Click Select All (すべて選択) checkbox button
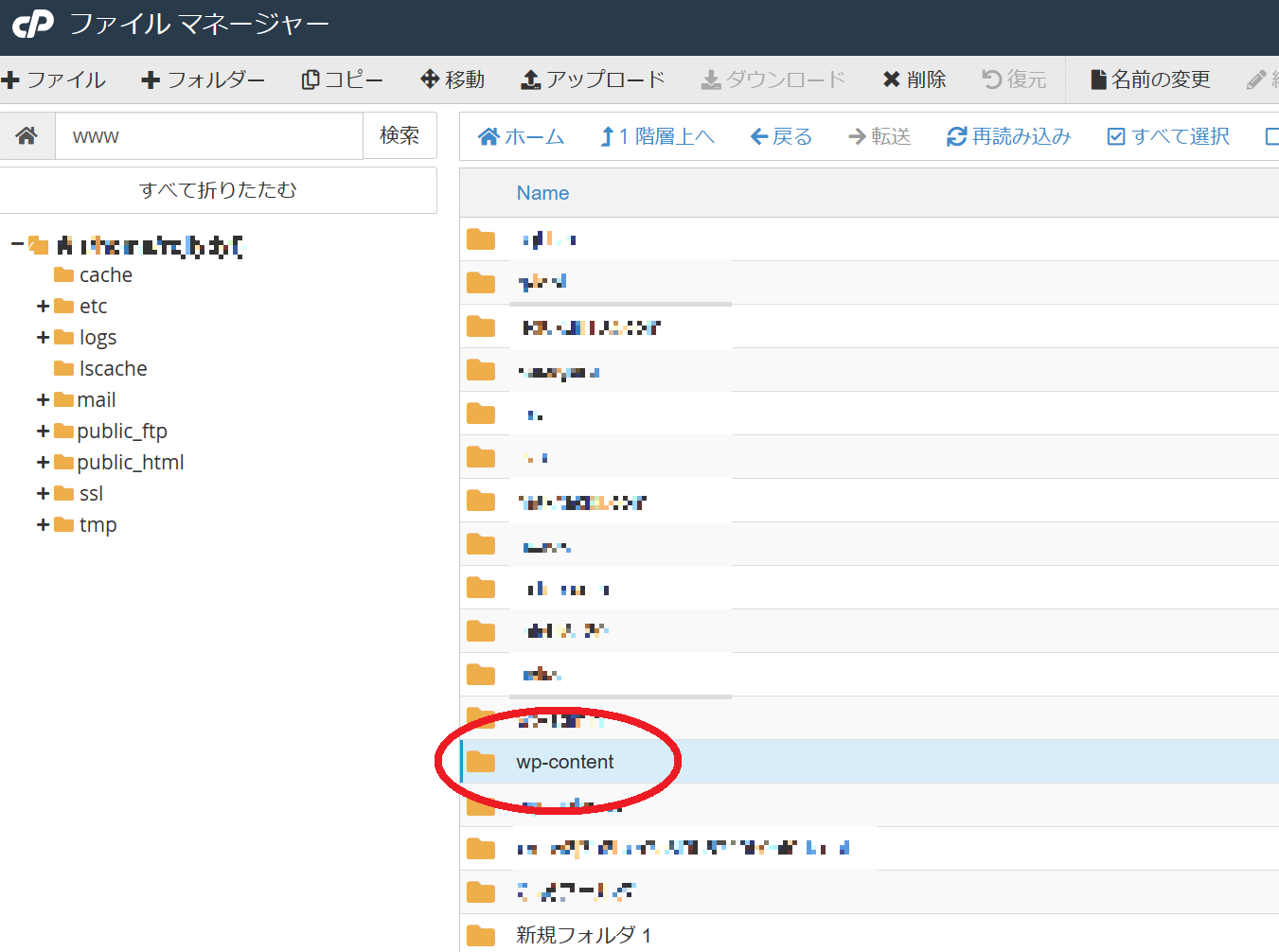The image size is (1279, 952). coord(1168,137)
